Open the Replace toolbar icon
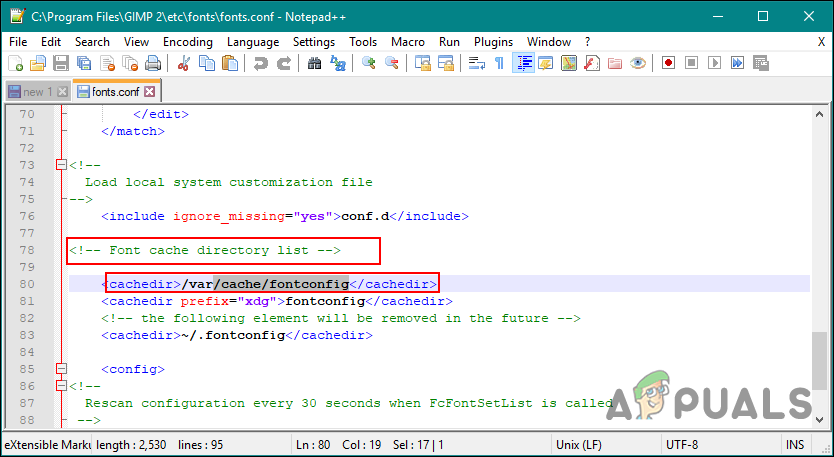Image resolution: width=834 pixels, height=457 pixels. (338, 63)
